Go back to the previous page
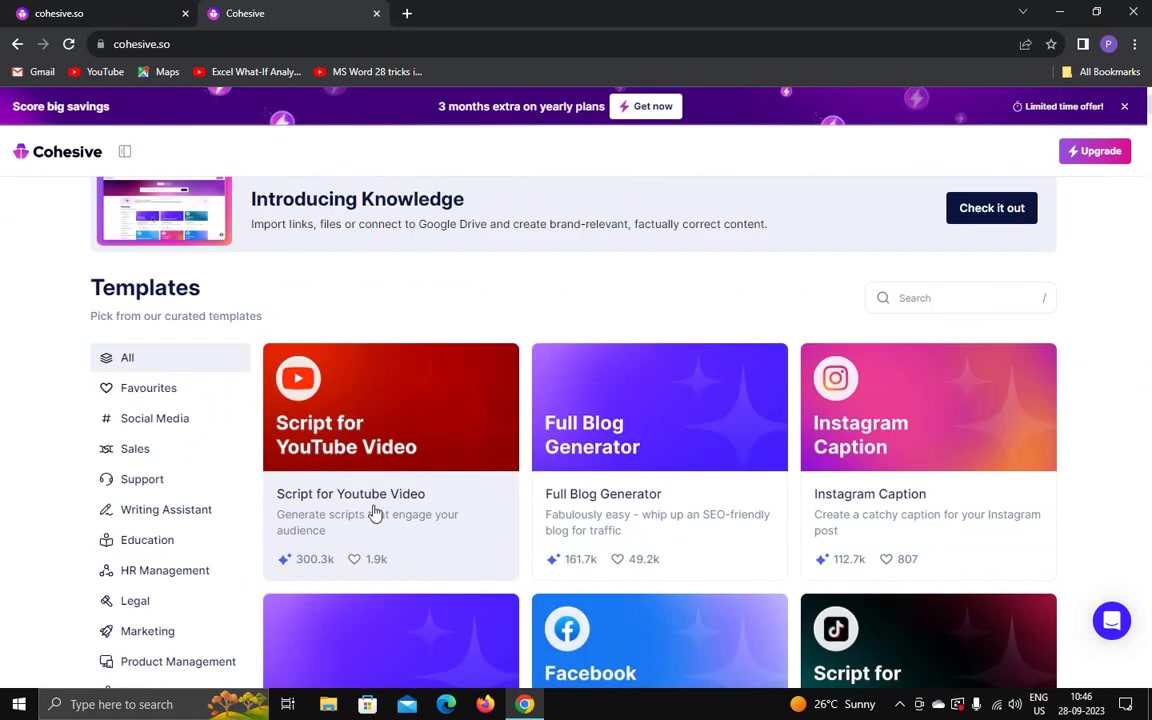Viewport: 1152px width, 720px height. (x=18, y=44)
